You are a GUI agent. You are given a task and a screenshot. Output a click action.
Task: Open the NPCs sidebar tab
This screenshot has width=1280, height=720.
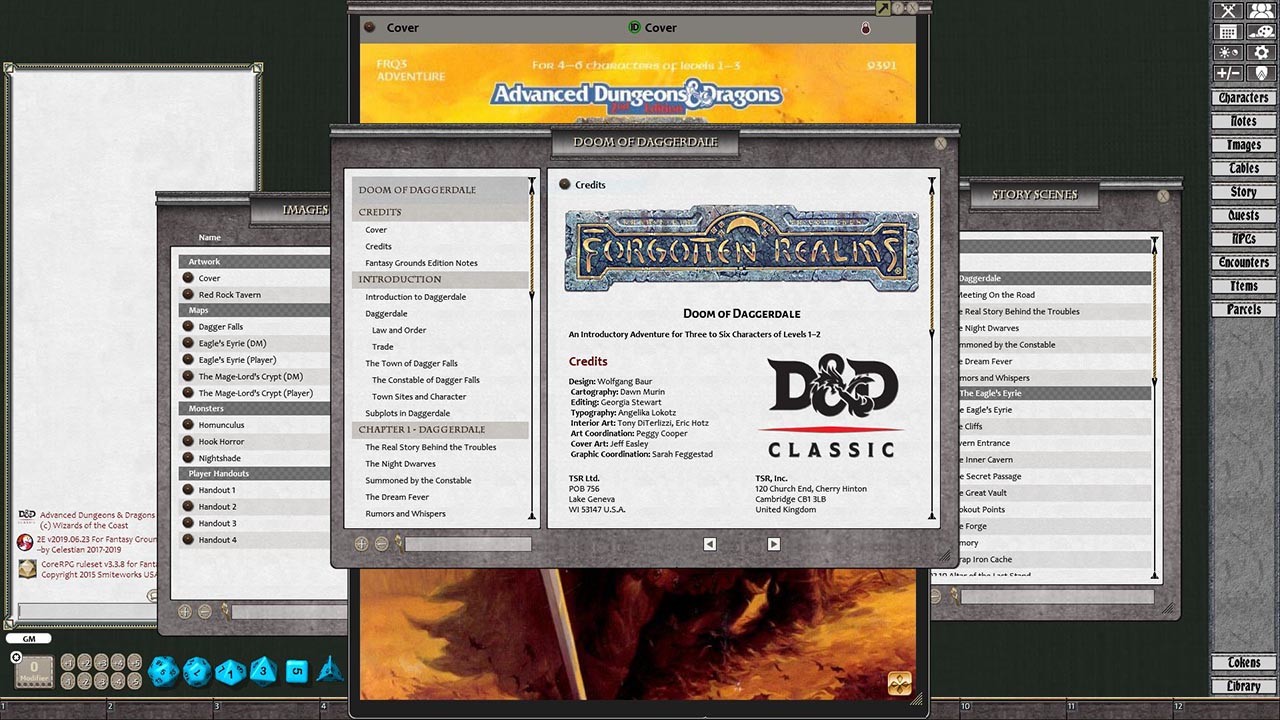[x=1244, y=239]
